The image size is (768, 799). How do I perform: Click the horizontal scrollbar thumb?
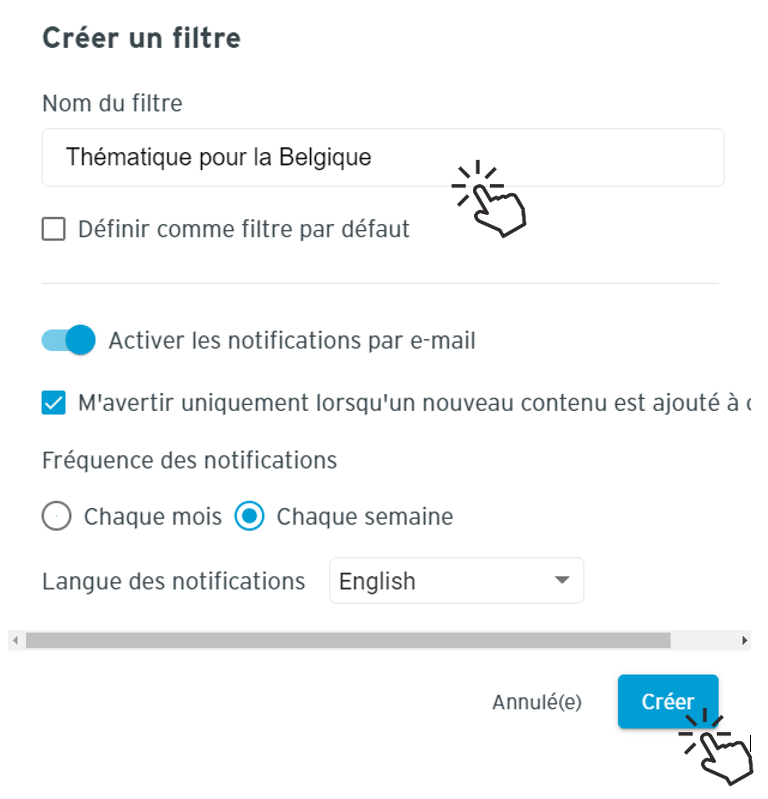coord(348,641)
